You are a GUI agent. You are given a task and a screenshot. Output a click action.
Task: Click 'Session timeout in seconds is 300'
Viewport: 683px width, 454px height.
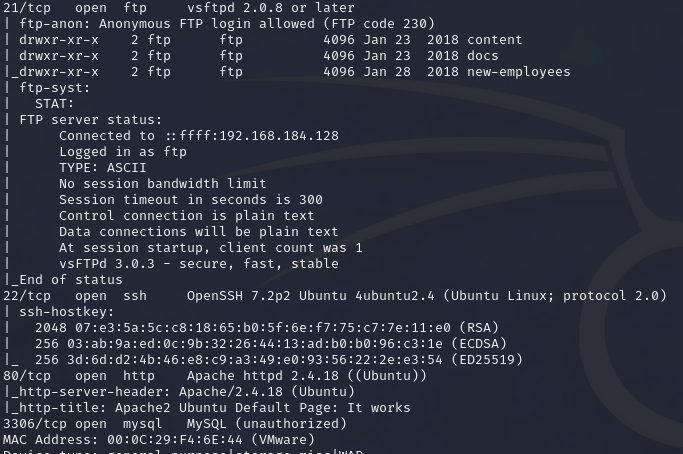coord(191,200)
